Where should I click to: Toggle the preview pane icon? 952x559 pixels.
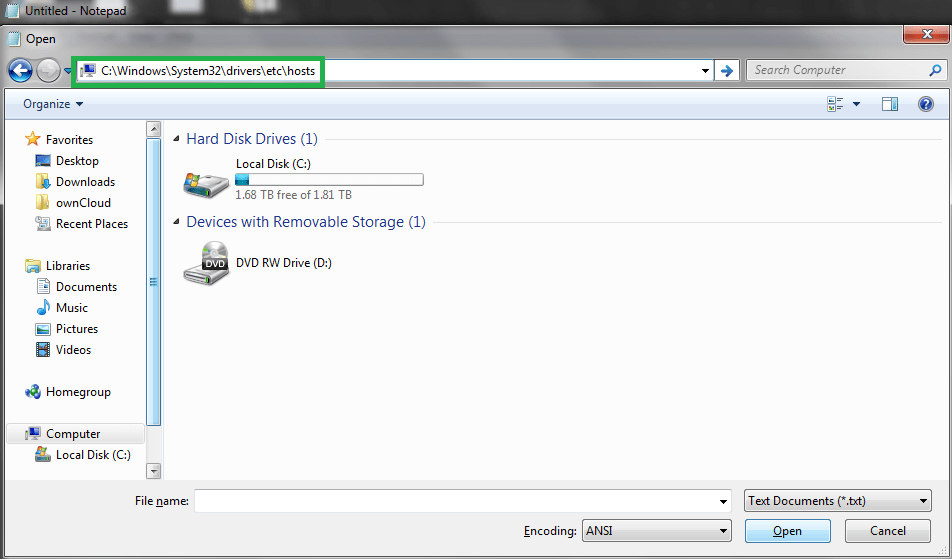(890, 104)
